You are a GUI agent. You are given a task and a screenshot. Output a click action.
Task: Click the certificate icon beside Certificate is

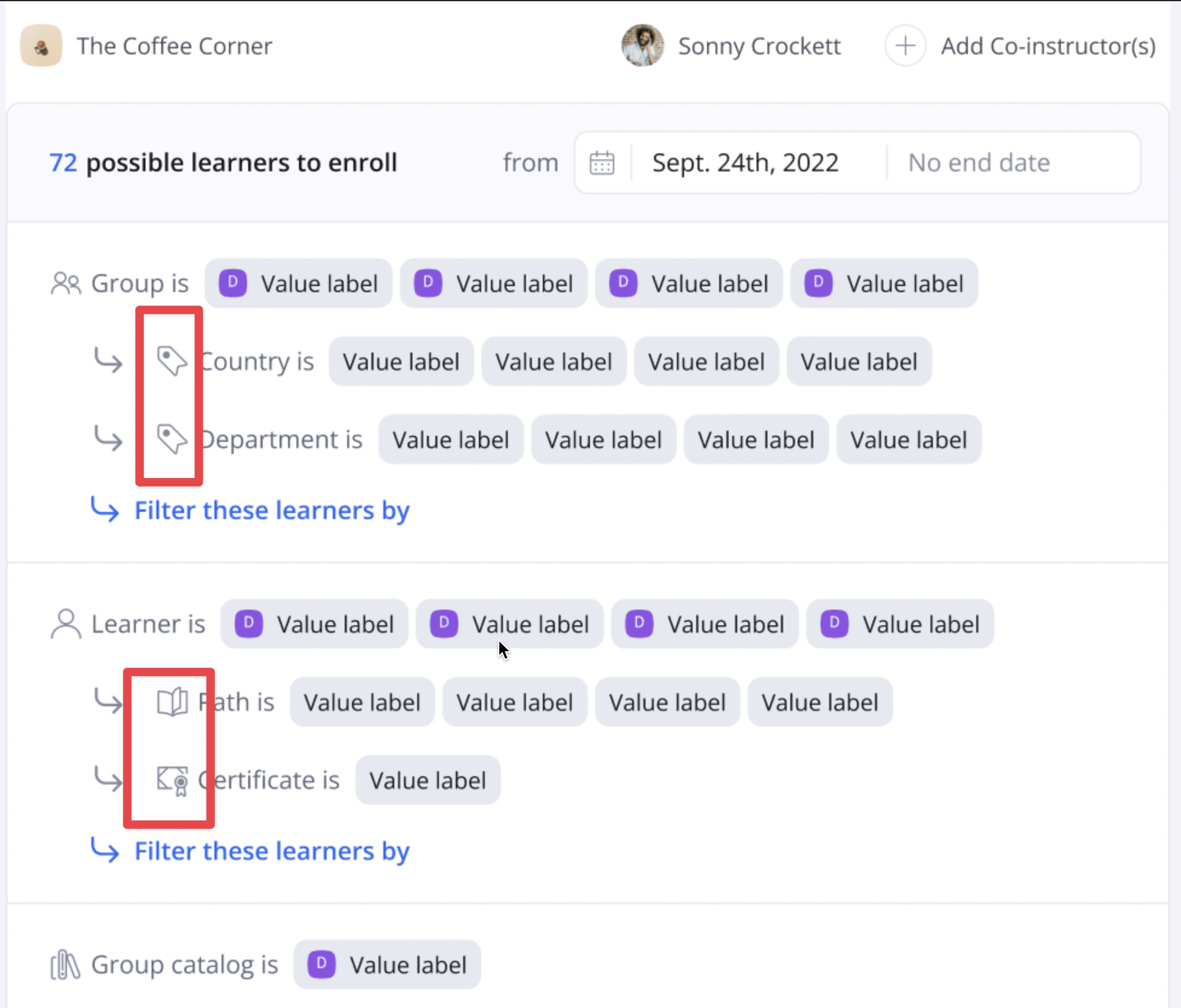[172, 780]
